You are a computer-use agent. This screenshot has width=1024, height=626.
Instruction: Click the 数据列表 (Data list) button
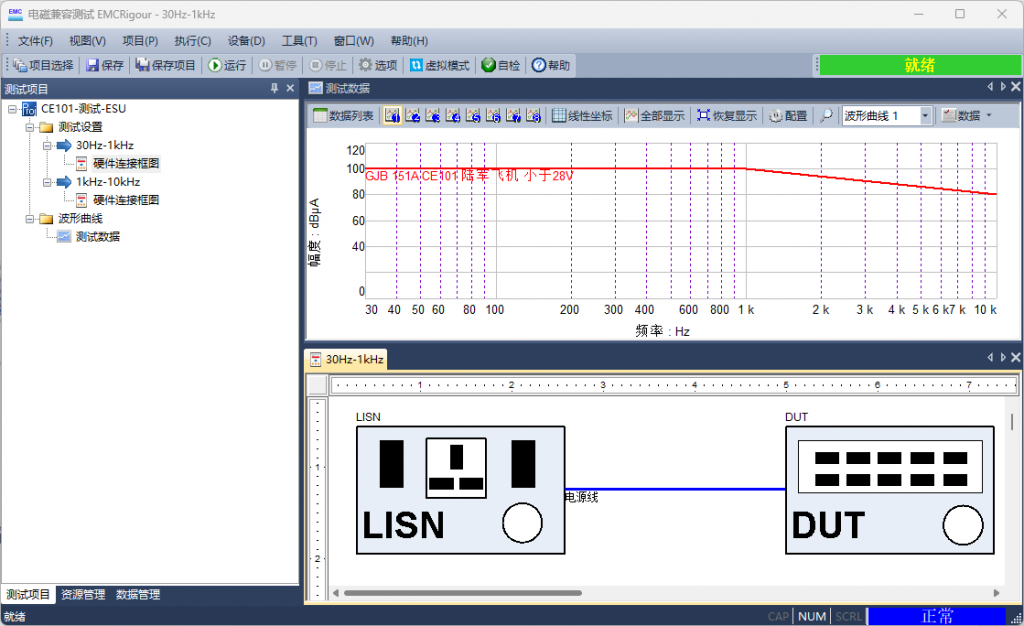(x=343, y=116)
